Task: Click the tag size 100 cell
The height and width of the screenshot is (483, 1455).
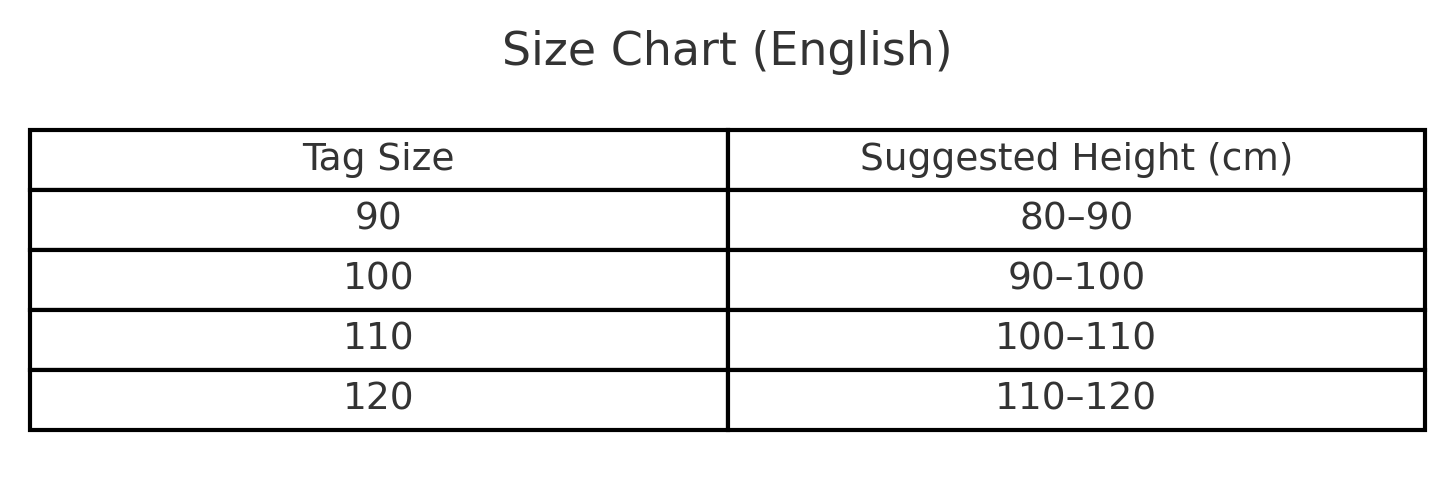Action: click(x=378, y=278)
